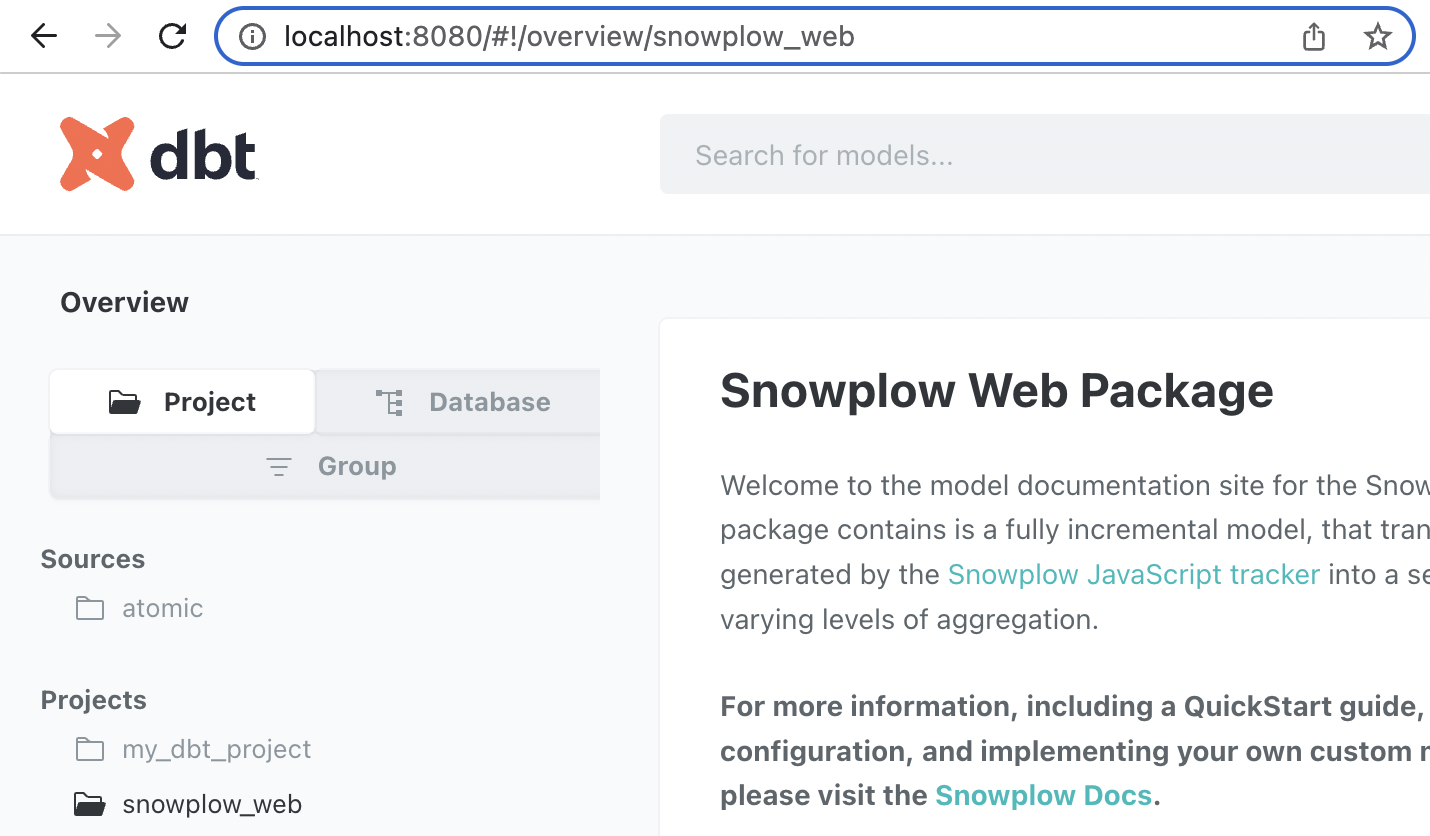Expand the atomic source
Screen dimensions: 1430x836
(x=162, y=608)
